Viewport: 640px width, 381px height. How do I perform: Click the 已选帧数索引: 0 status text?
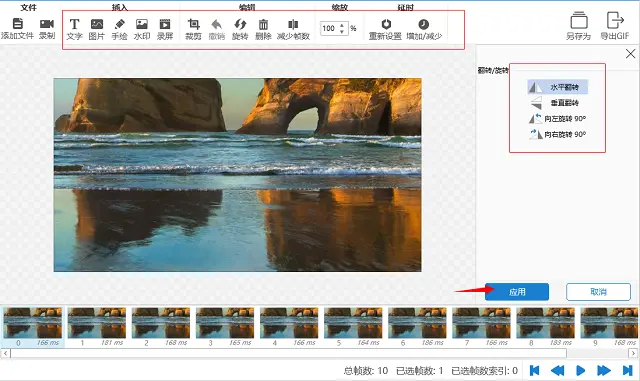(x=484, y=370)
